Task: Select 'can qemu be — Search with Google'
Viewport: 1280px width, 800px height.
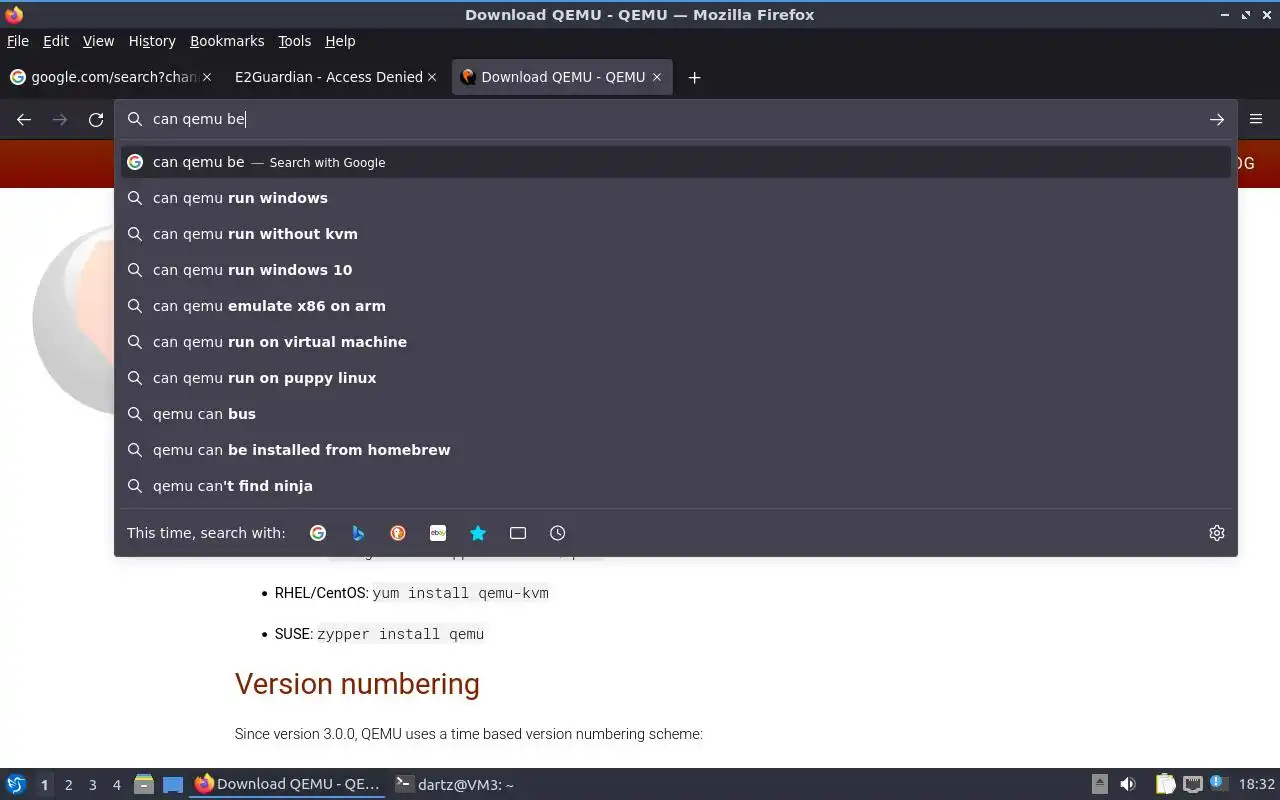Action: coord(676,162)
